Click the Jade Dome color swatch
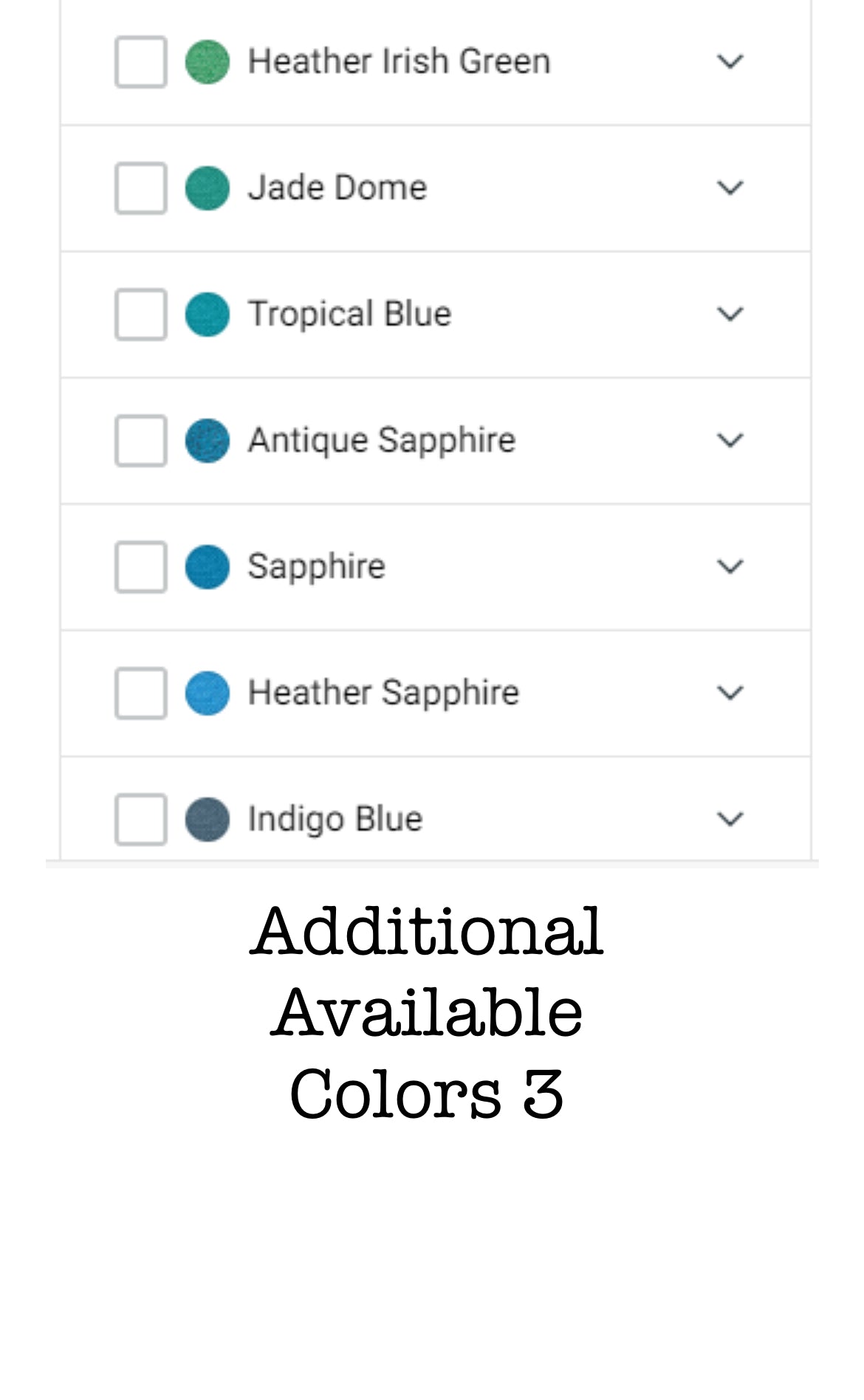864x1400 pixels. 208,188
